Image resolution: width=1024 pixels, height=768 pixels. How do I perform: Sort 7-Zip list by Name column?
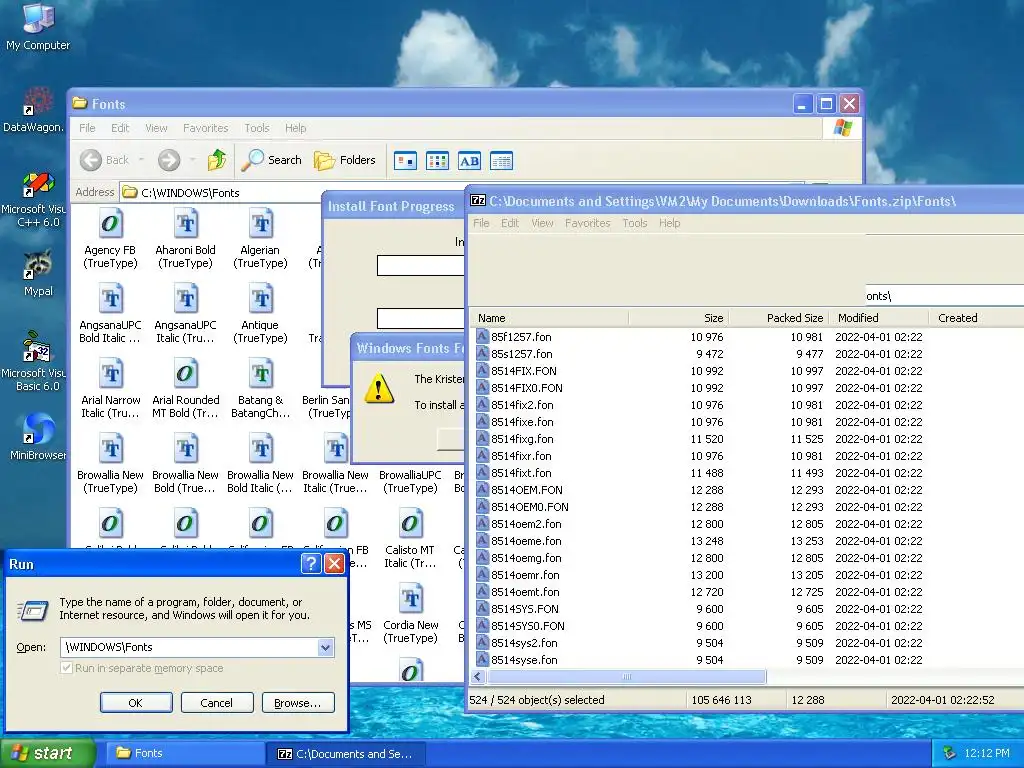pyautogui.click(x=550, y=318)
